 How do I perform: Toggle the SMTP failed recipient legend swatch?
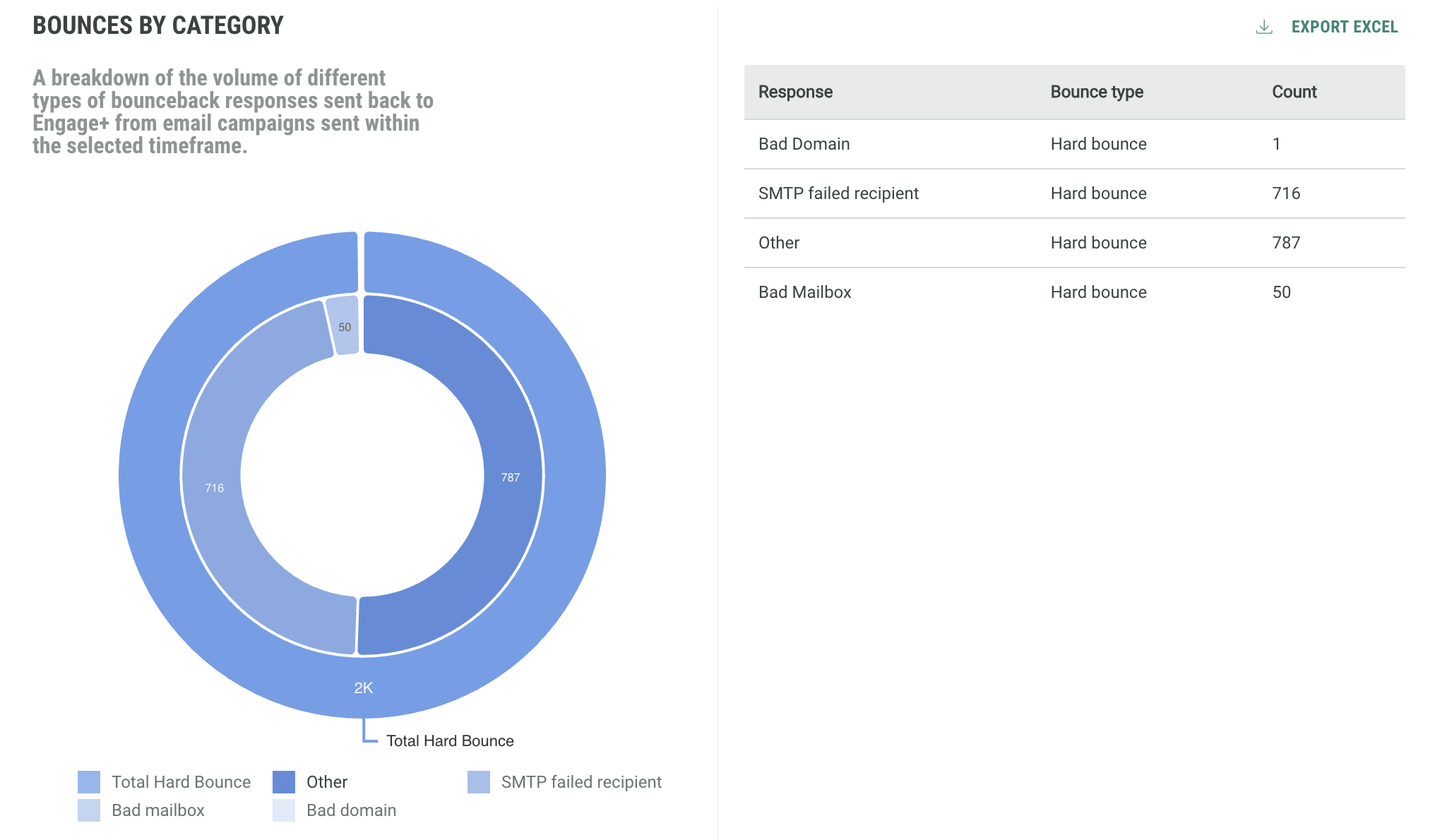click(x=479, y=782)
